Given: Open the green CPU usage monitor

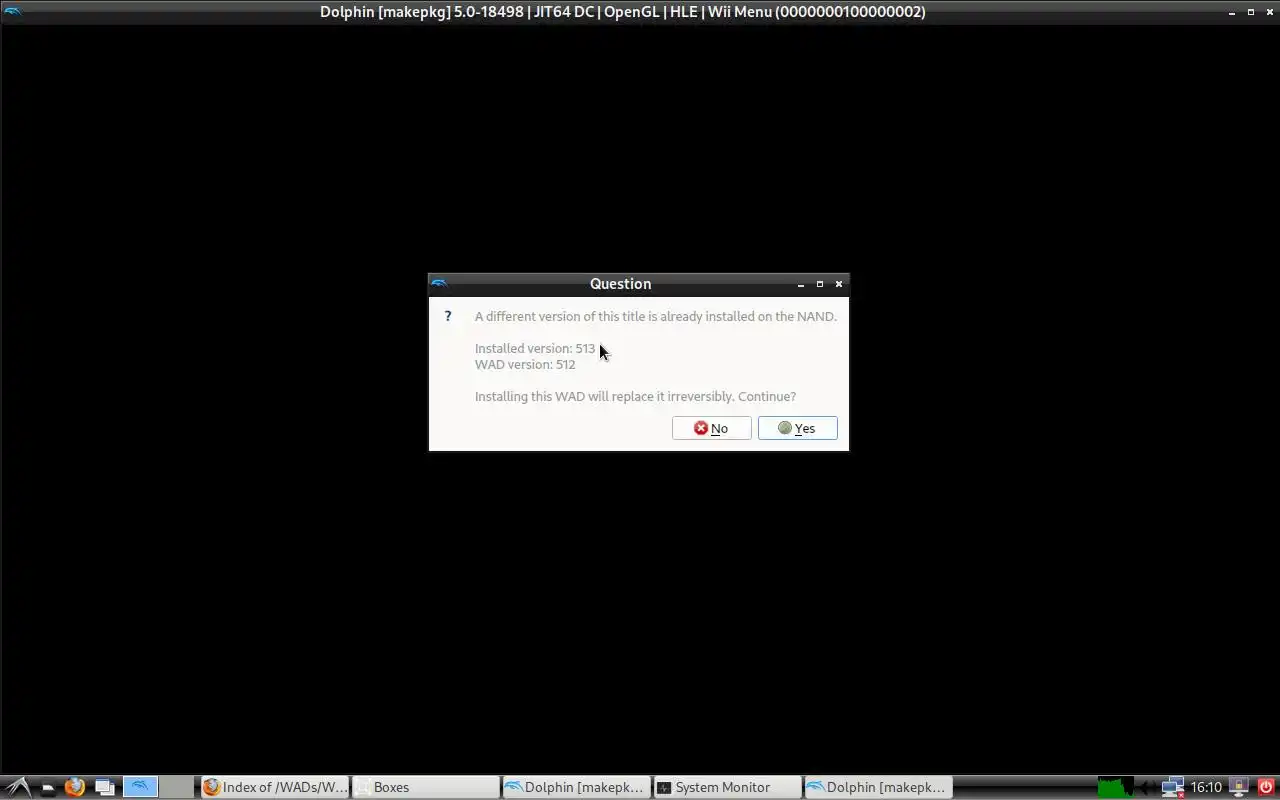Looking at the screenshot, I should [1116, 787].
